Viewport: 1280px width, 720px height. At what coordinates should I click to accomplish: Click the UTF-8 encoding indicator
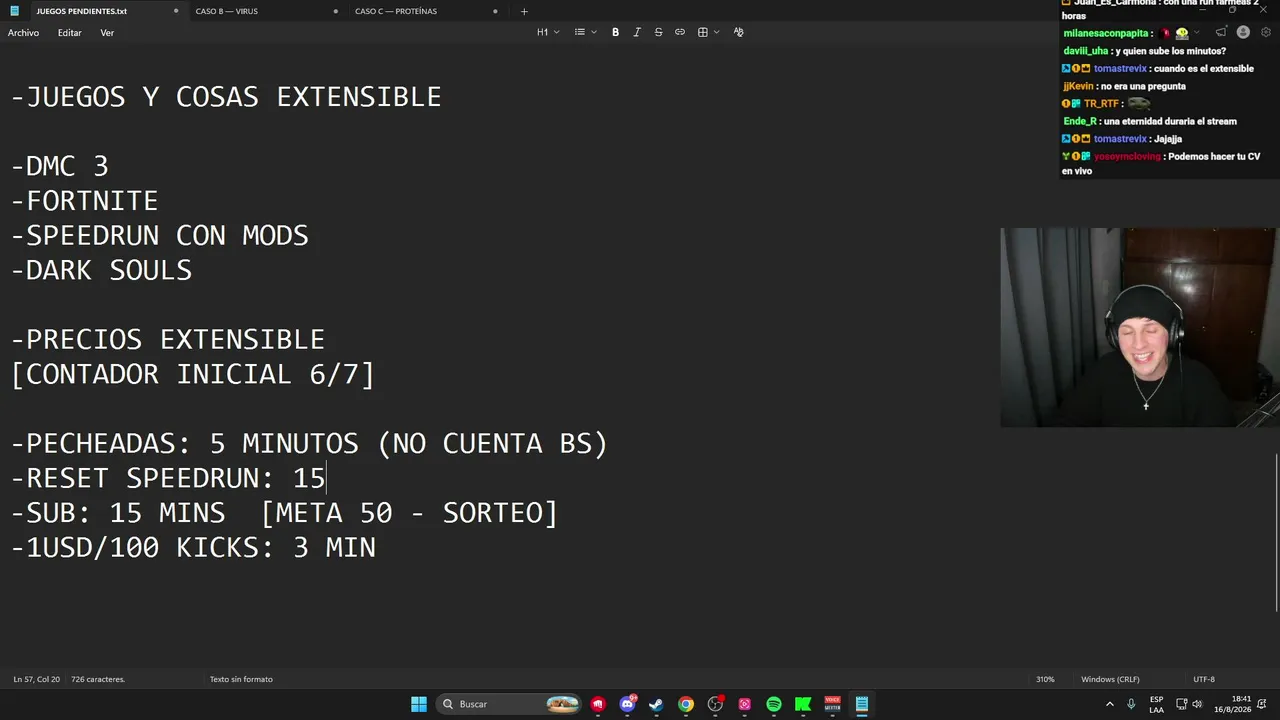(1204, 679)
